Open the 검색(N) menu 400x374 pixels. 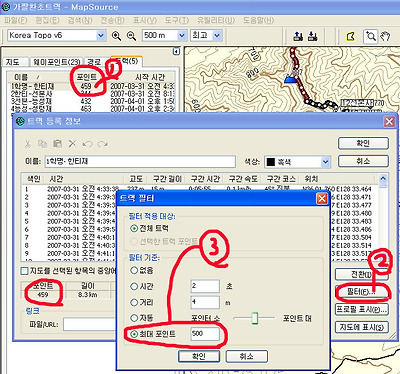tap(80, 20)
